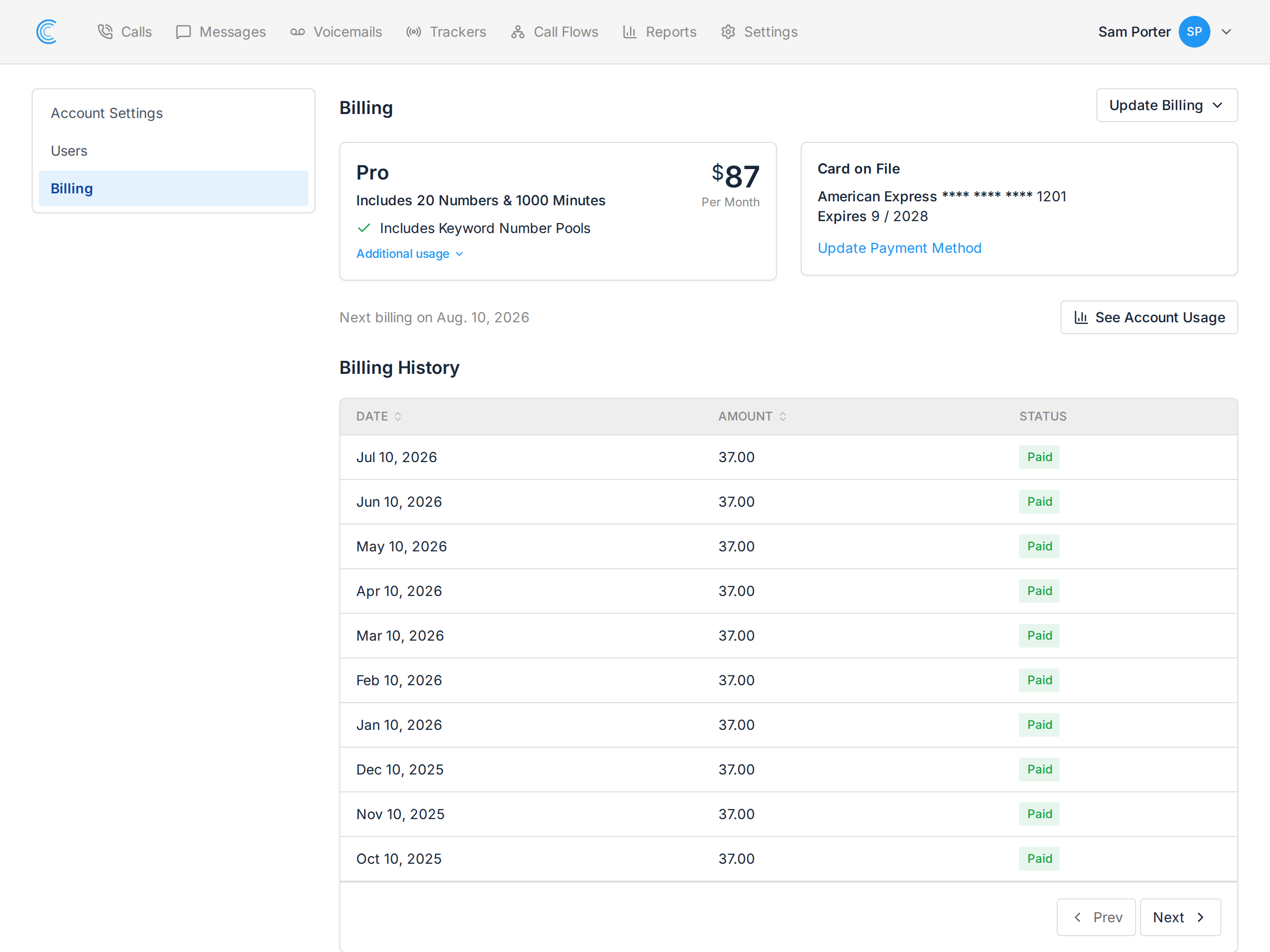This screenshot has height=952, width=1270.
Task: Expand the Additional usage section
Action: tap(410, 254)
